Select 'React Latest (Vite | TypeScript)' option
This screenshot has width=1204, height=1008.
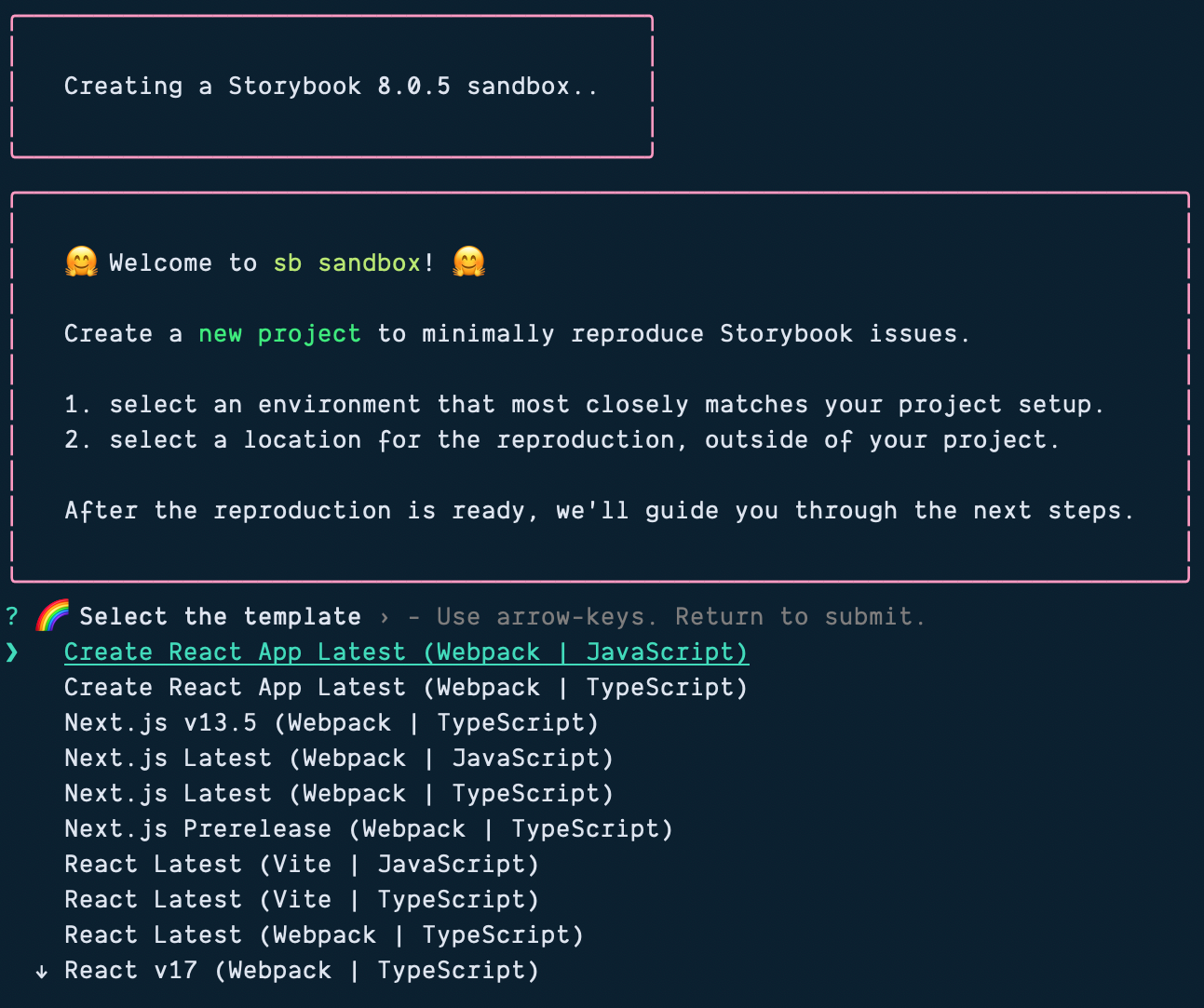coord(301,899)
